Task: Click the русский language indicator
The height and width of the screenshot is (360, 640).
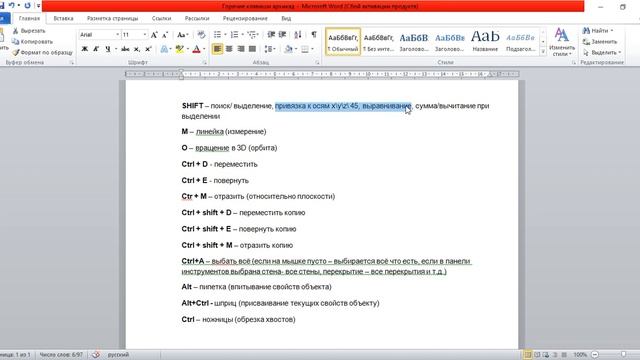Action: [x=118, y=355]
